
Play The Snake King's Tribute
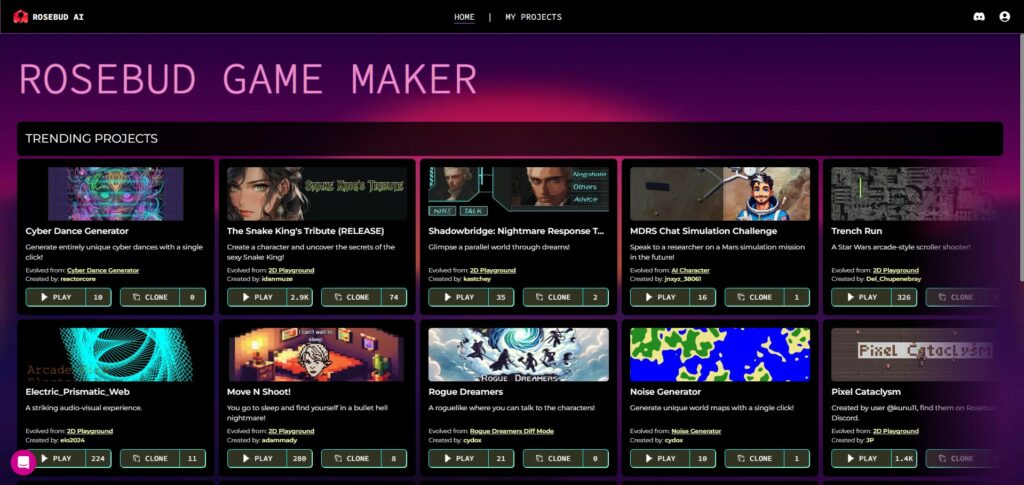click(x=257, y=297)
